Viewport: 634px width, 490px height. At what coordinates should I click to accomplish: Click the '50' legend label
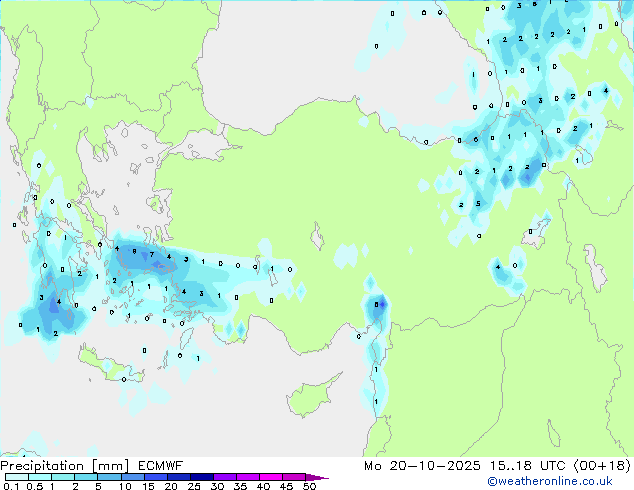pyautogui.click(x=309, y=486)
